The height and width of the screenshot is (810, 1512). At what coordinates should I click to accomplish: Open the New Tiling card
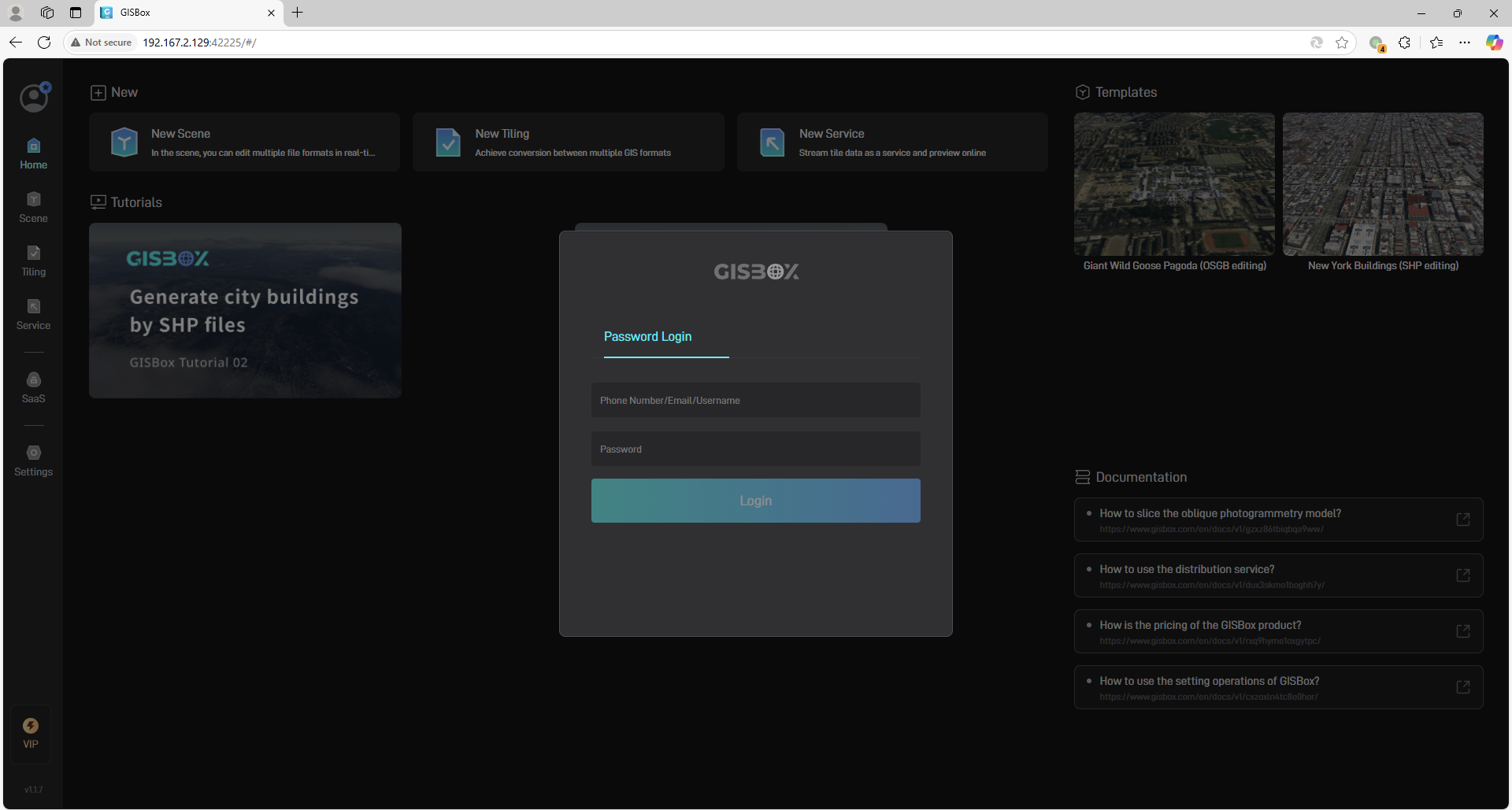[x=568, y=142]
